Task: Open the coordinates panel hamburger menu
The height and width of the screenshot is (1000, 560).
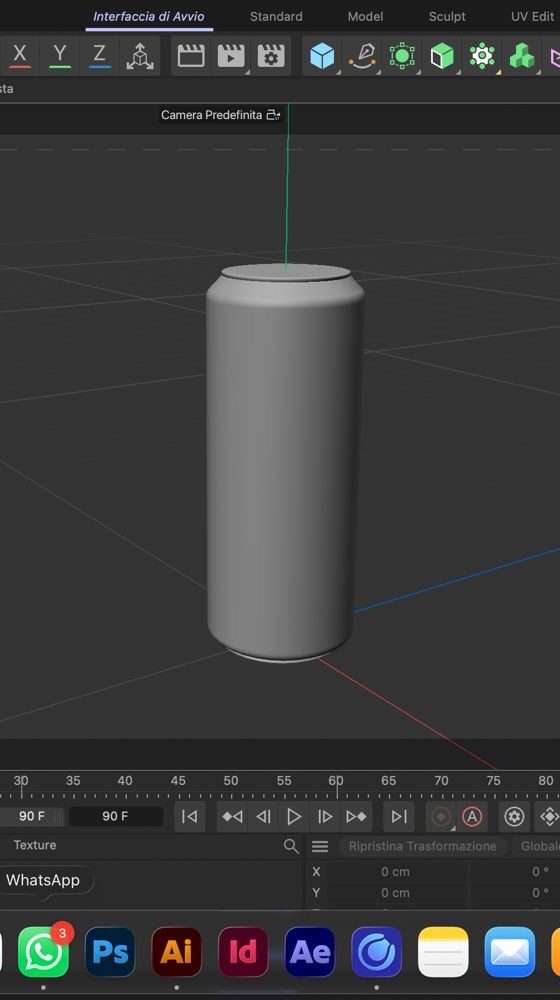Action: pyautogui.click(x=320, y=846)
